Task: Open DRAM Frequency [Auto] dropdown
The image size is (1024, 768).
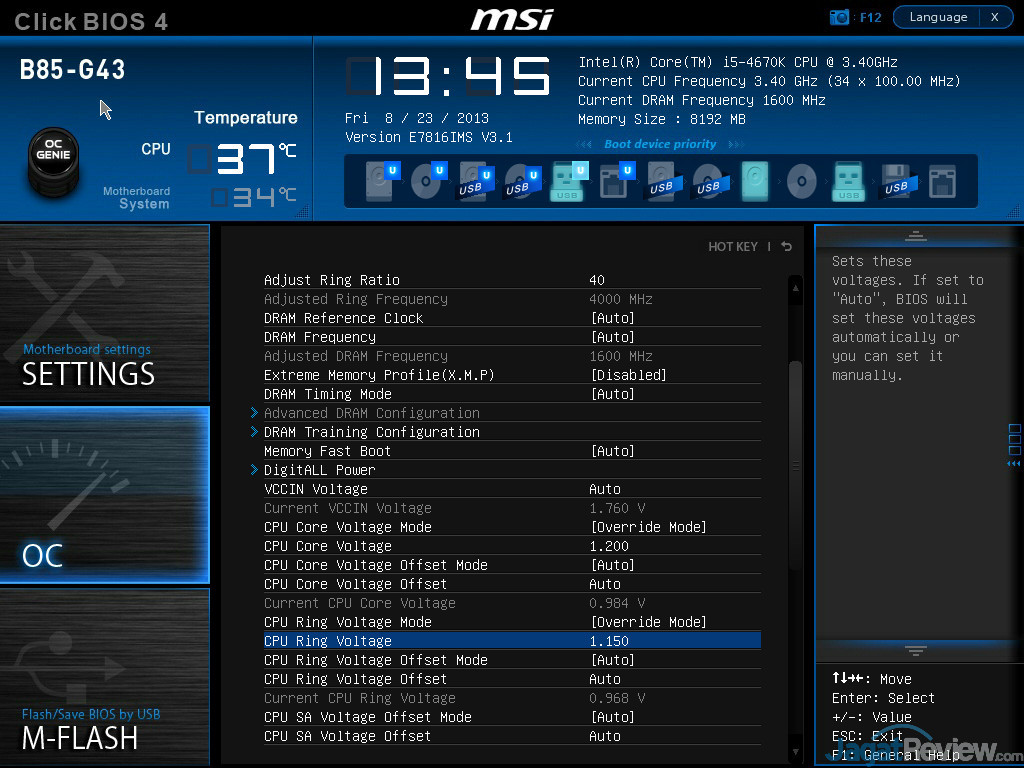Action: click(x=613, y=337)
